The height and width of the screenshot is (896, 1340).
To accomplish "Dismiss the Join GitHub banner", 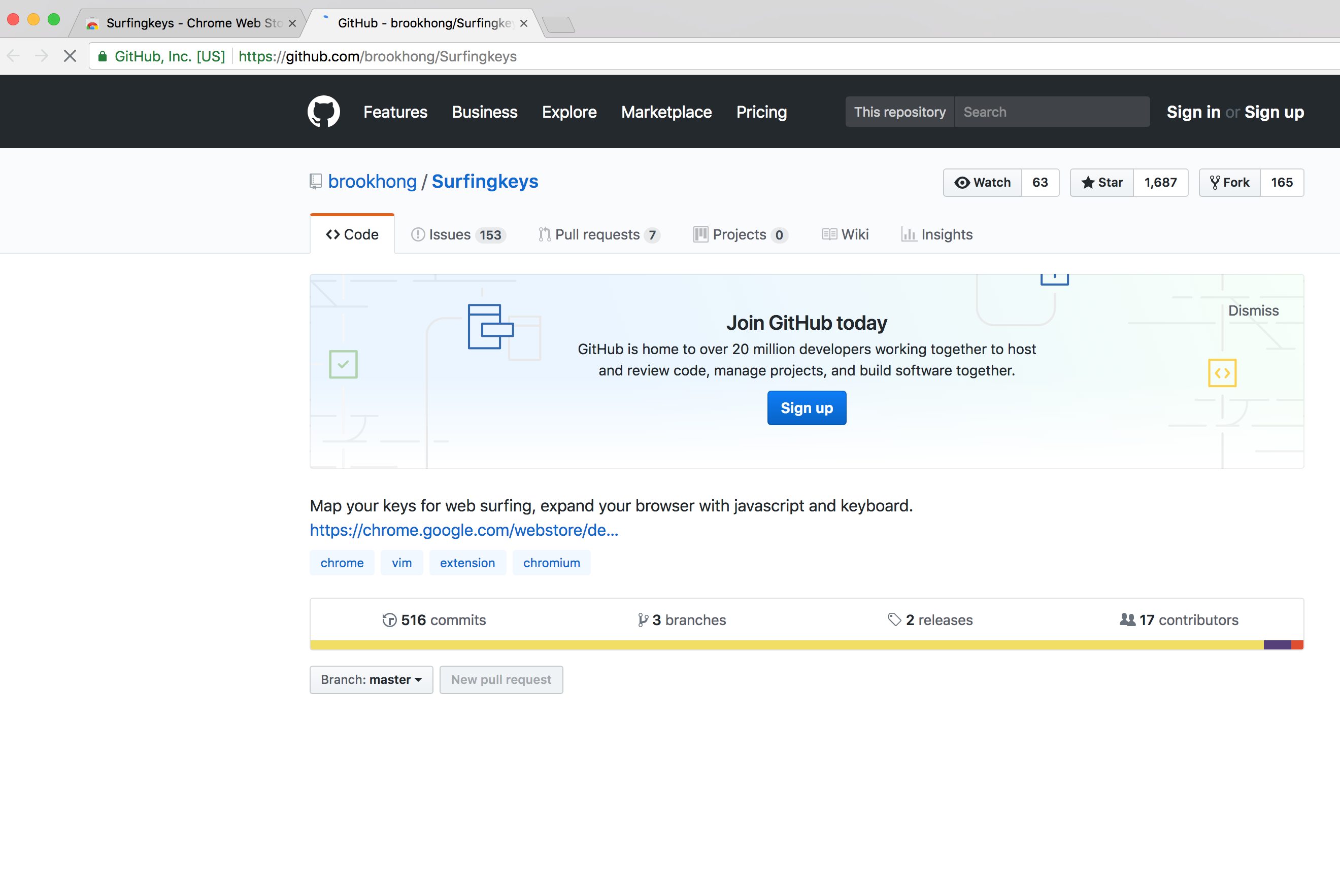I will (1254, 311).
